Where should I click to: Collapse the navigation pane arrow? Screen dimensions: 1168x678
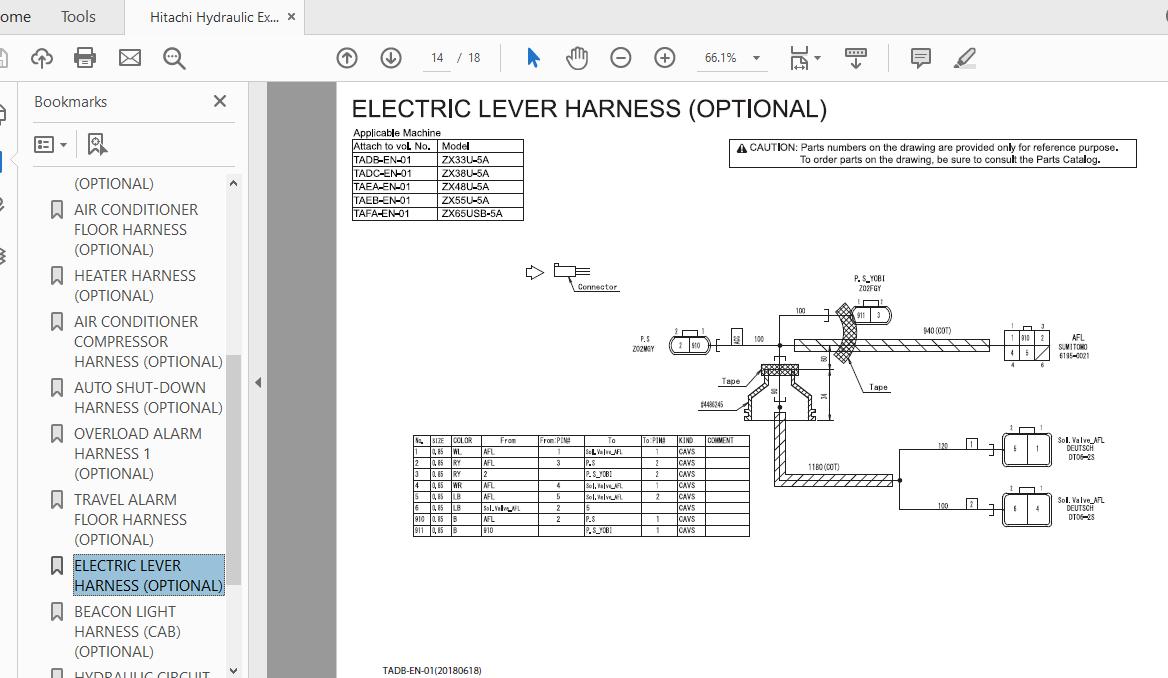(258, 382)
